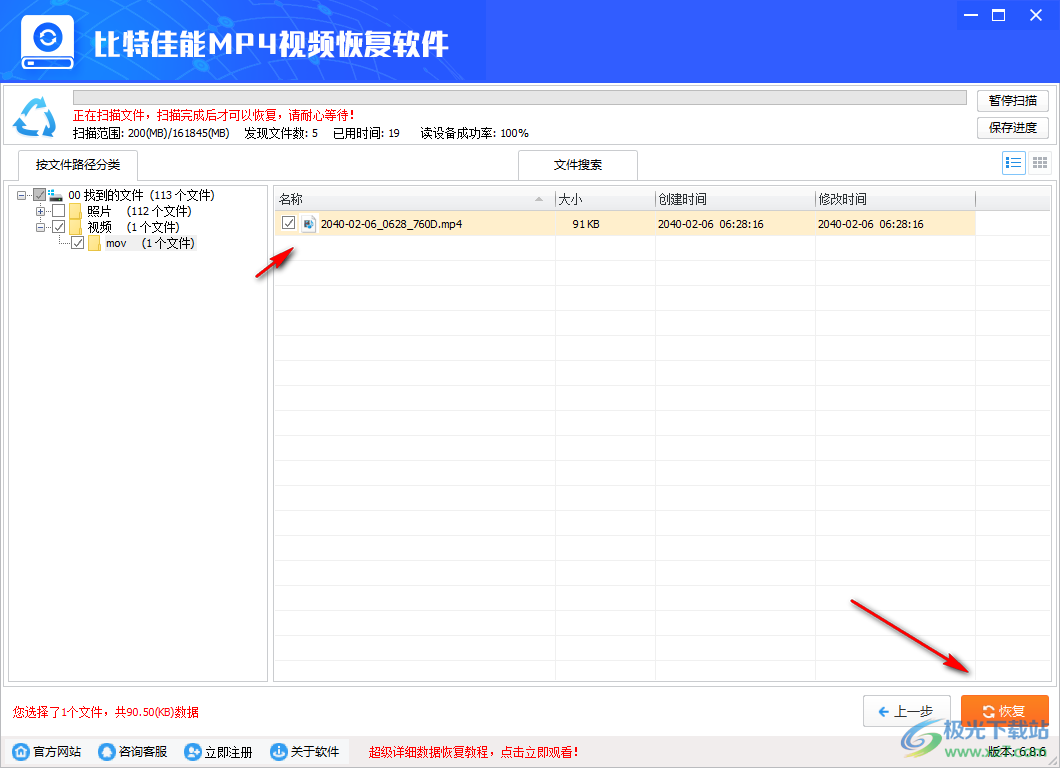Click the drive icon beside 找到的文件
This screenshot has width=1060, height=768.
(55, 195)
